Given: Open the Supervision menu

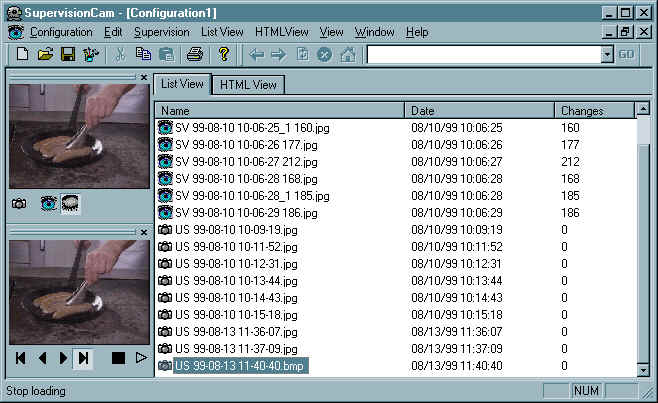Looking at the screenshot, I should tap(162, 32).
